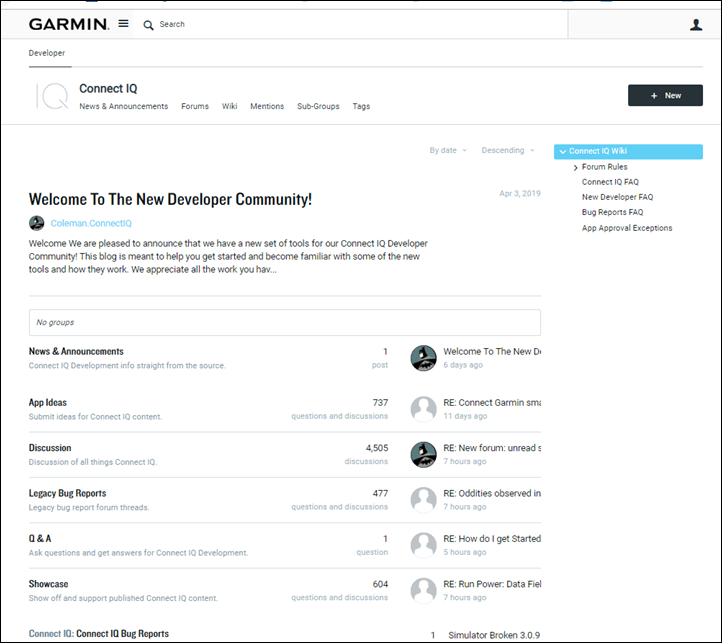
Task: Click the + New button
Action: pyautogui.click(x=665, y=95)
